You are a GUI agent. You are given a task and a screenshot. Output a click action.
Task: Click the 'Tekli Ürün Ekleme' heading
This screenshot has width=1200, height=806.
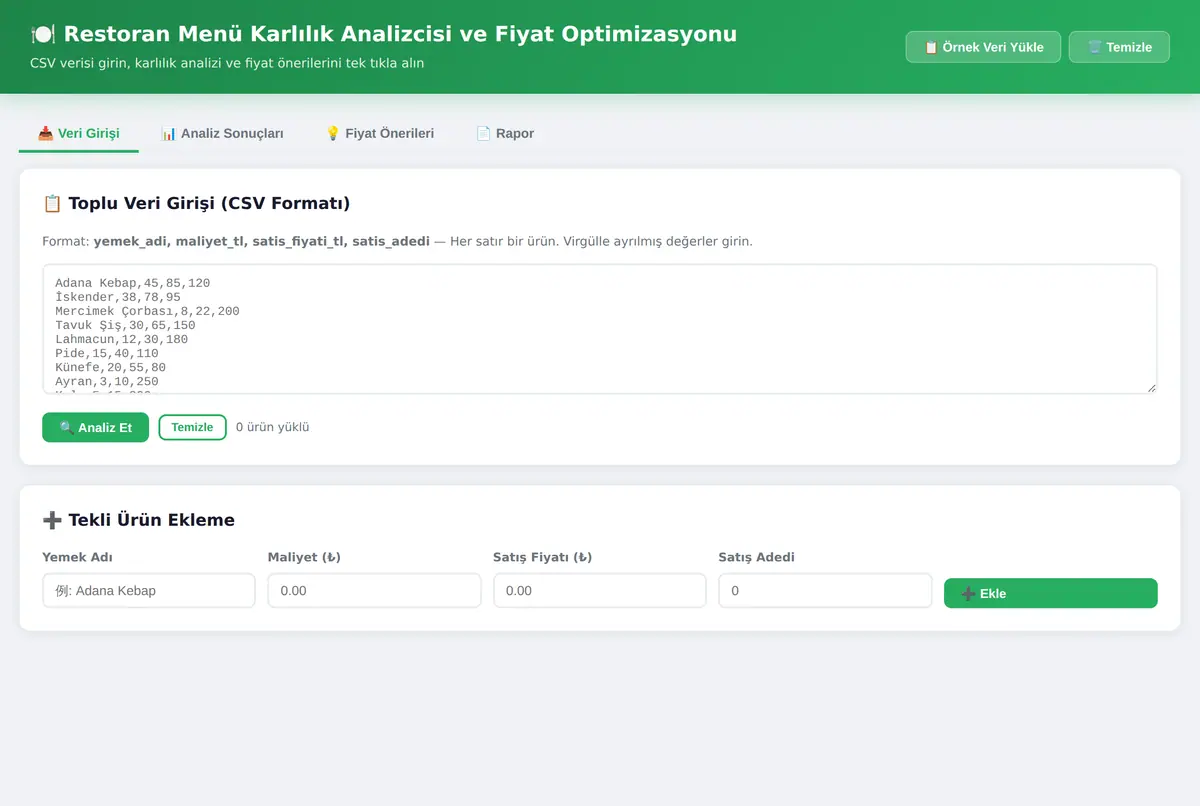tap(138, 520)
